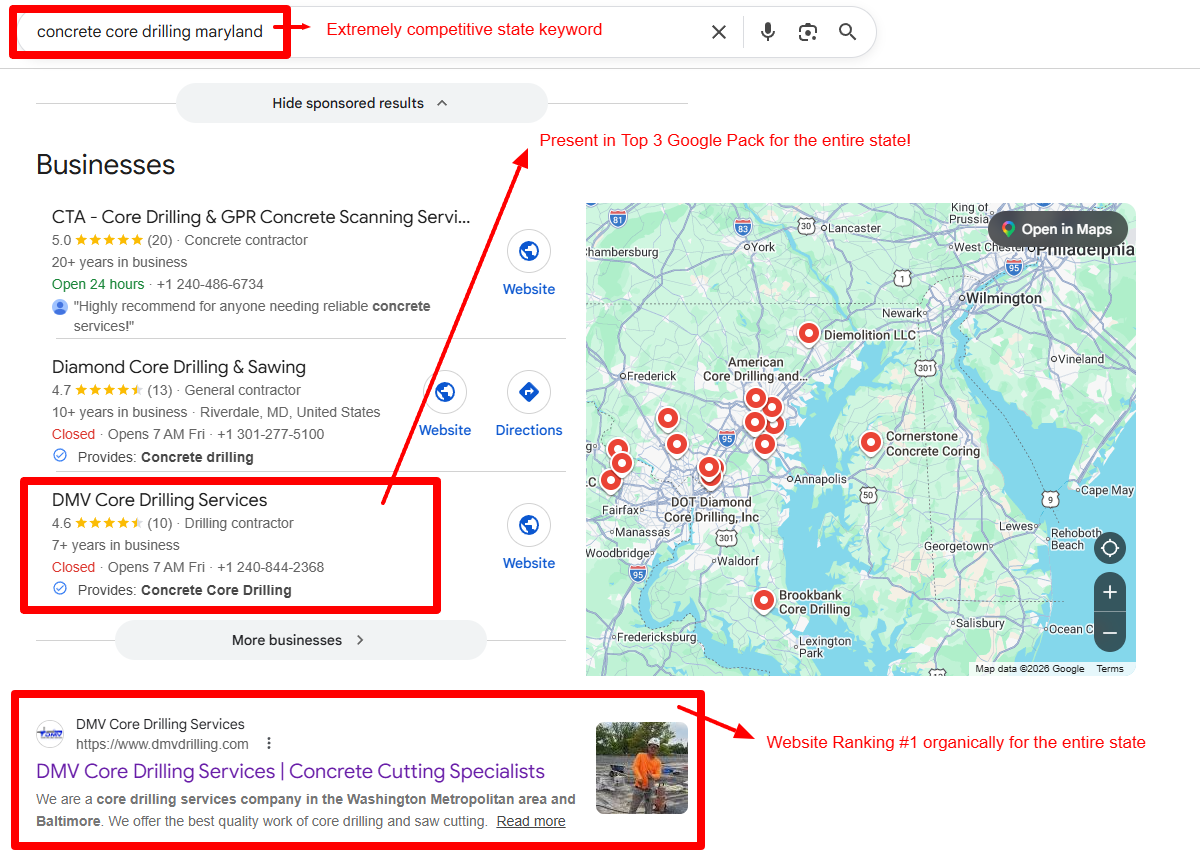1200x857 pixels.
Task: Open Diamond Core Drilling website globe icon
Action: point(445,392)
